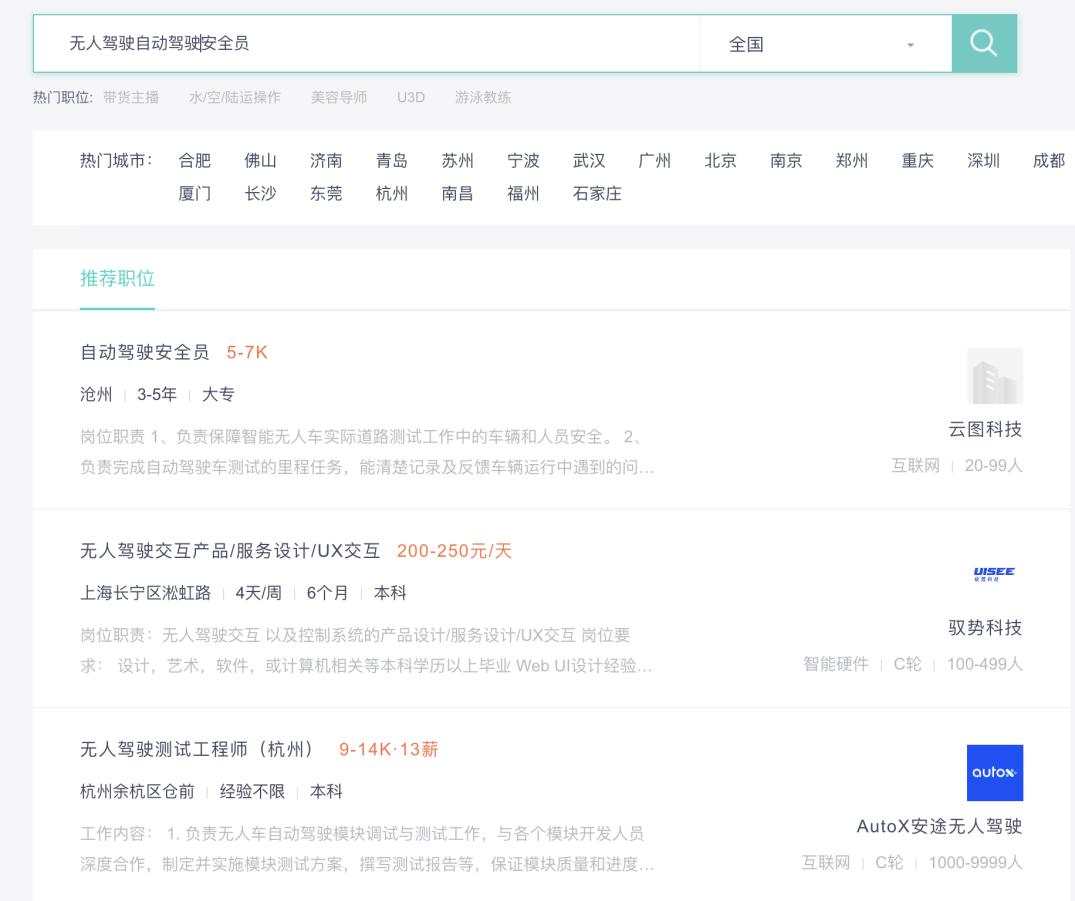
Task: Open the UISEE 驭势科技 logo
Action: (x=994, y=574)
